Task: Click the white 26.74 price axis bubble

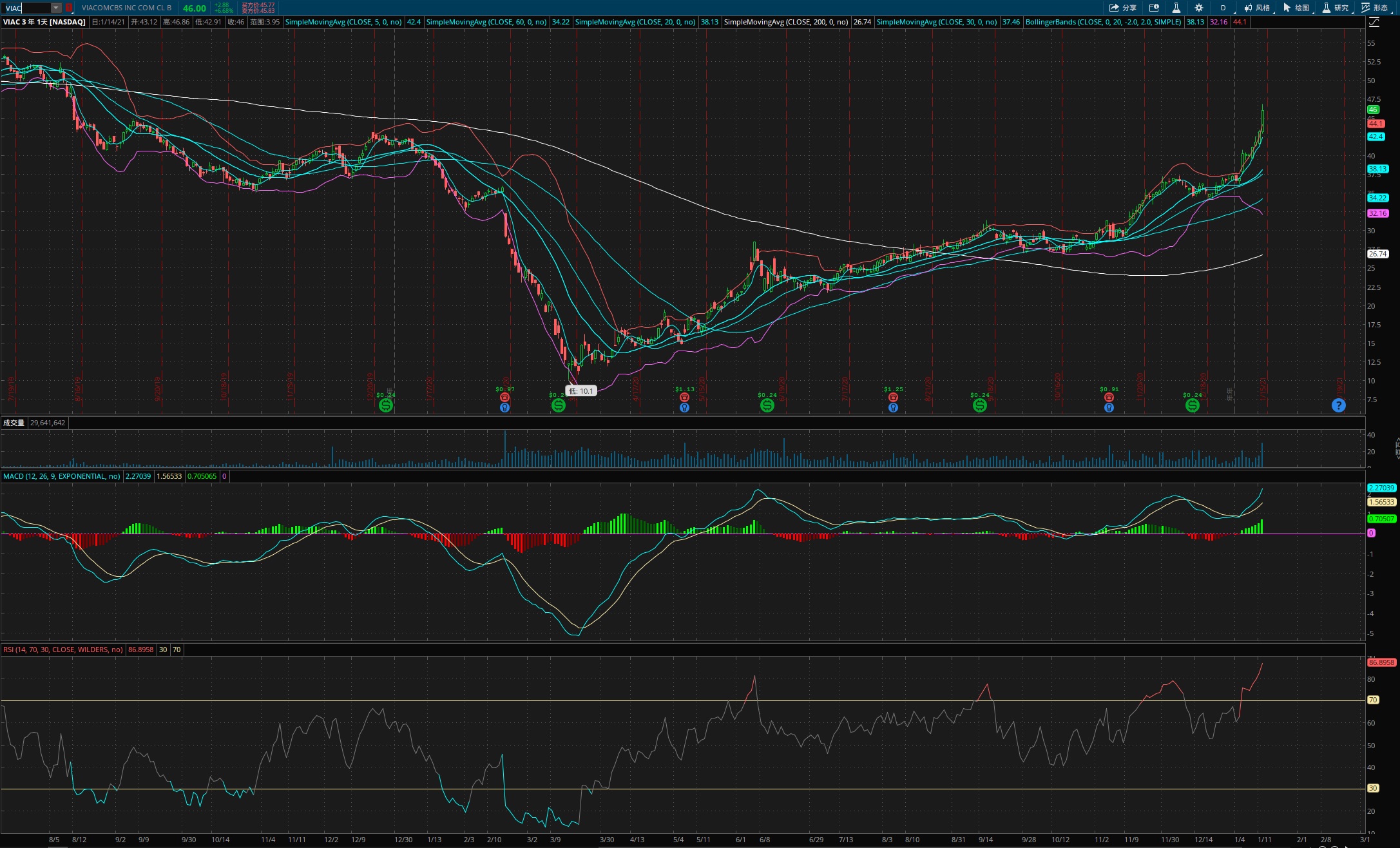Action: pos(1377,254)
